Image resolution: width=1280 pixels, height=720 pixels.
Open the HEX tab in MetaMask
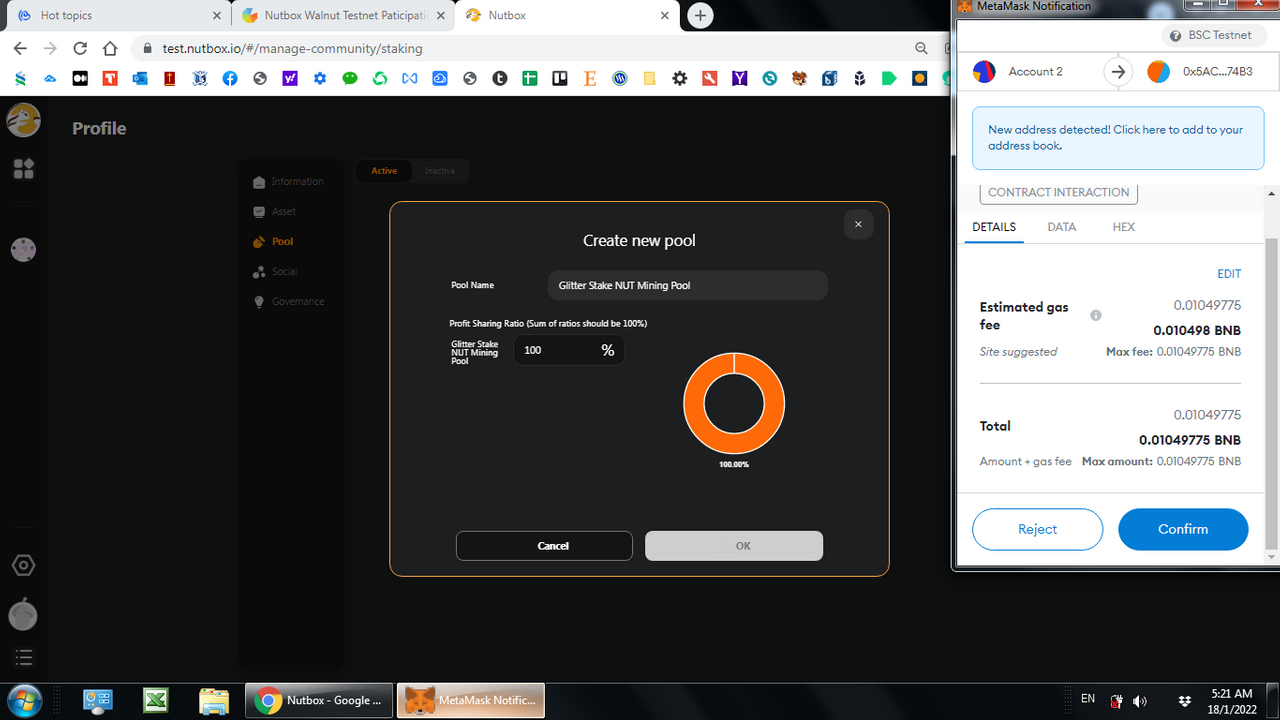pyautogui.click(x=1124, y=227)
